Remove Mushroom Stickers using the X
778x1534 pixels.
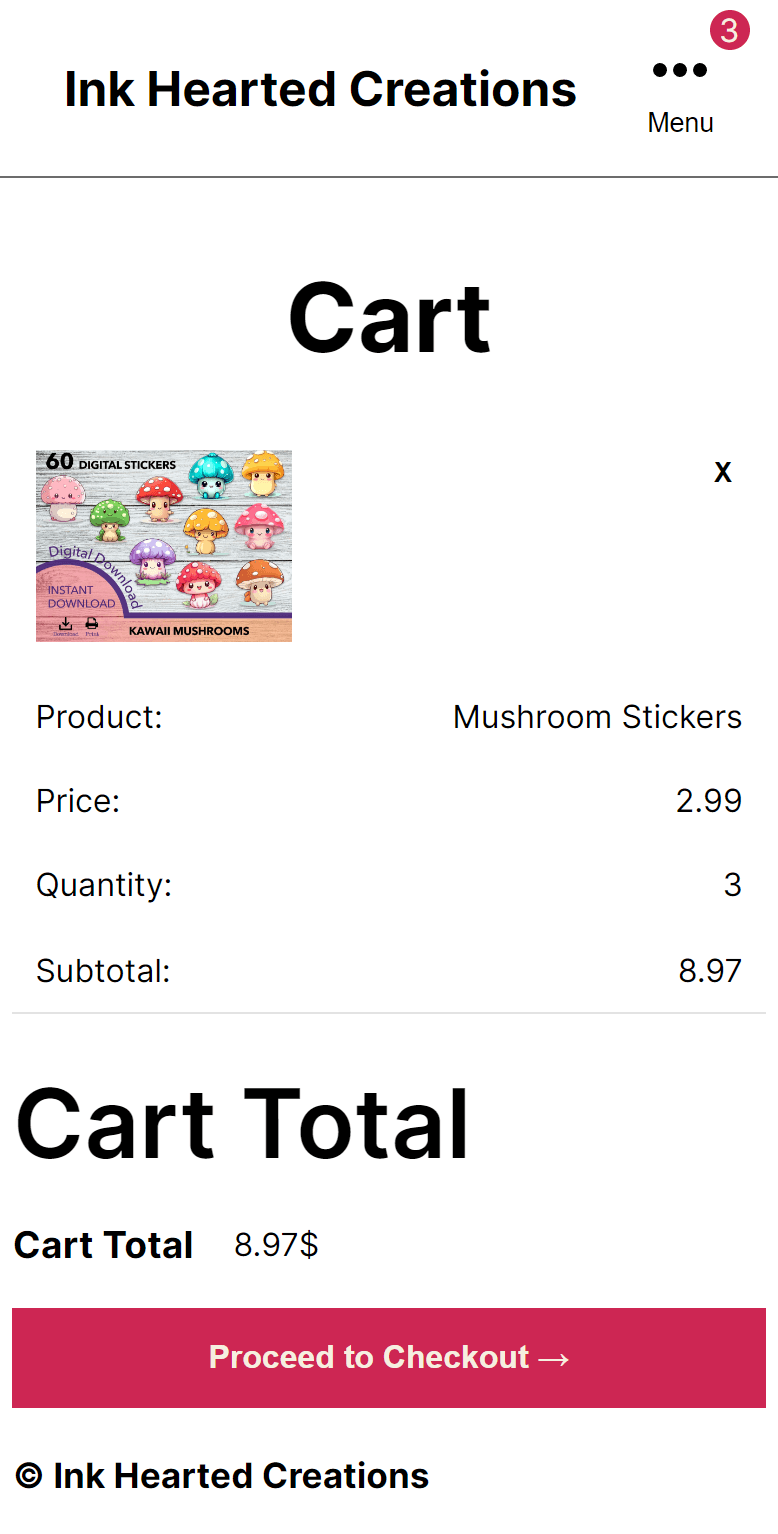click(x=722, y=471)
